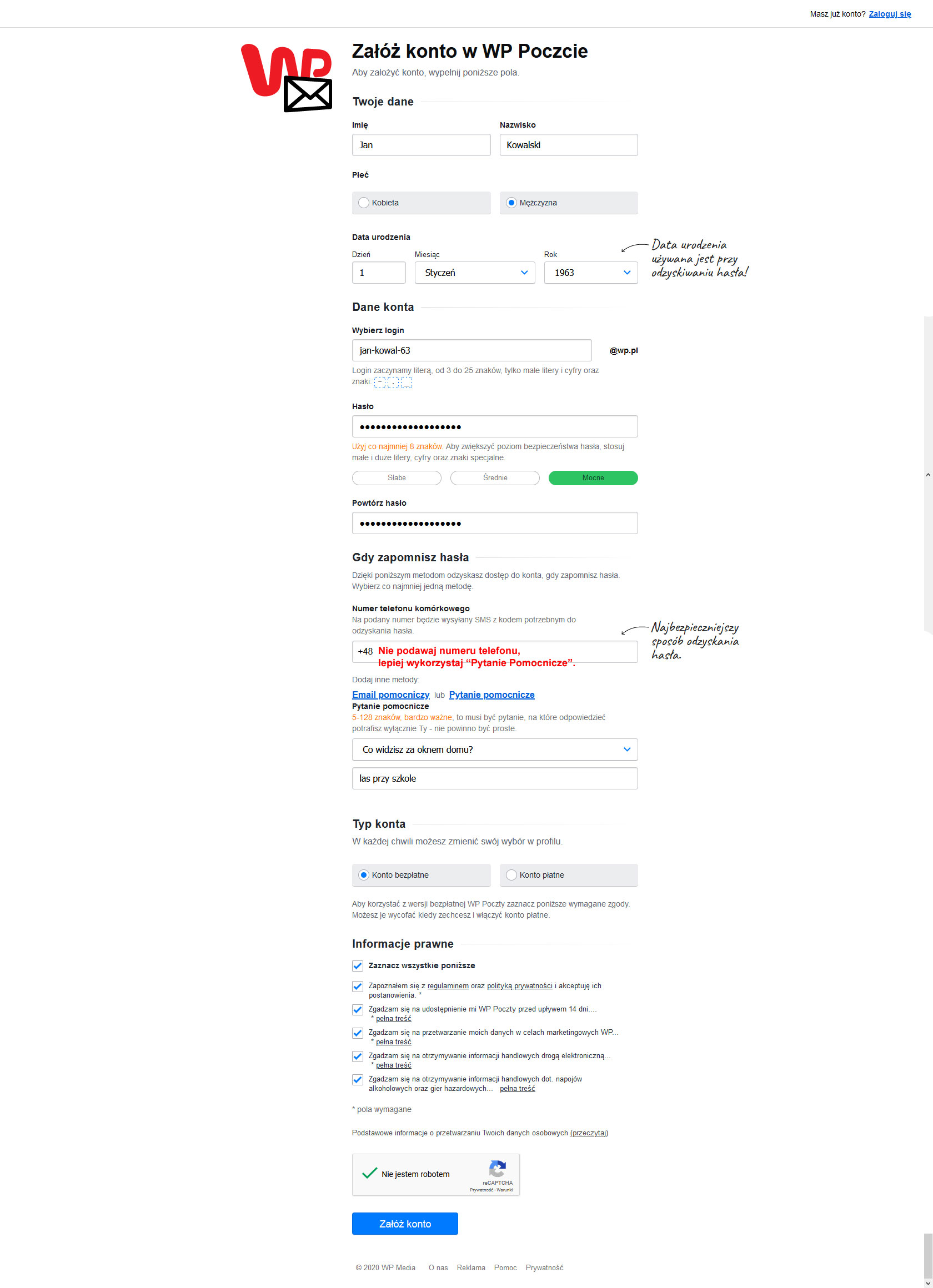This screenshot has height=1288, width=933.
Task: Open the Email pomocniczy recovery method
Action: pos(391,695)
